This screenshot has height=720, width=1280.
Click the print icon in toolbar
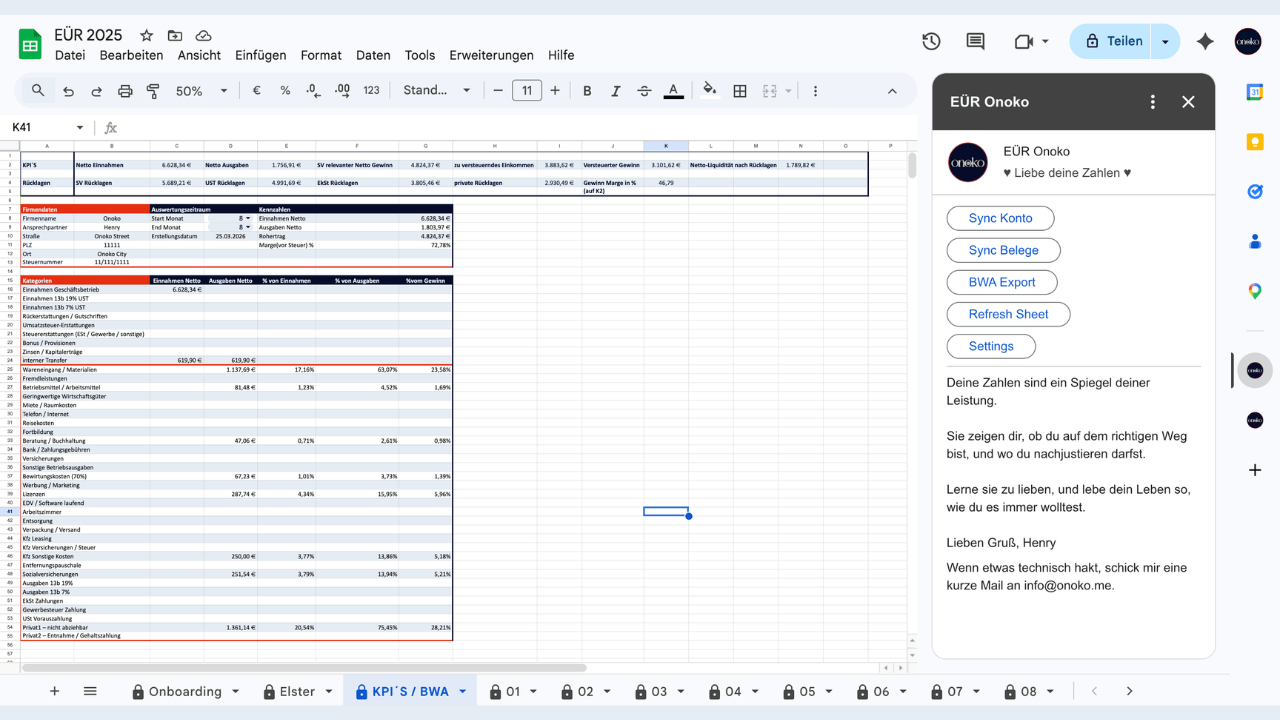(125, 91)
